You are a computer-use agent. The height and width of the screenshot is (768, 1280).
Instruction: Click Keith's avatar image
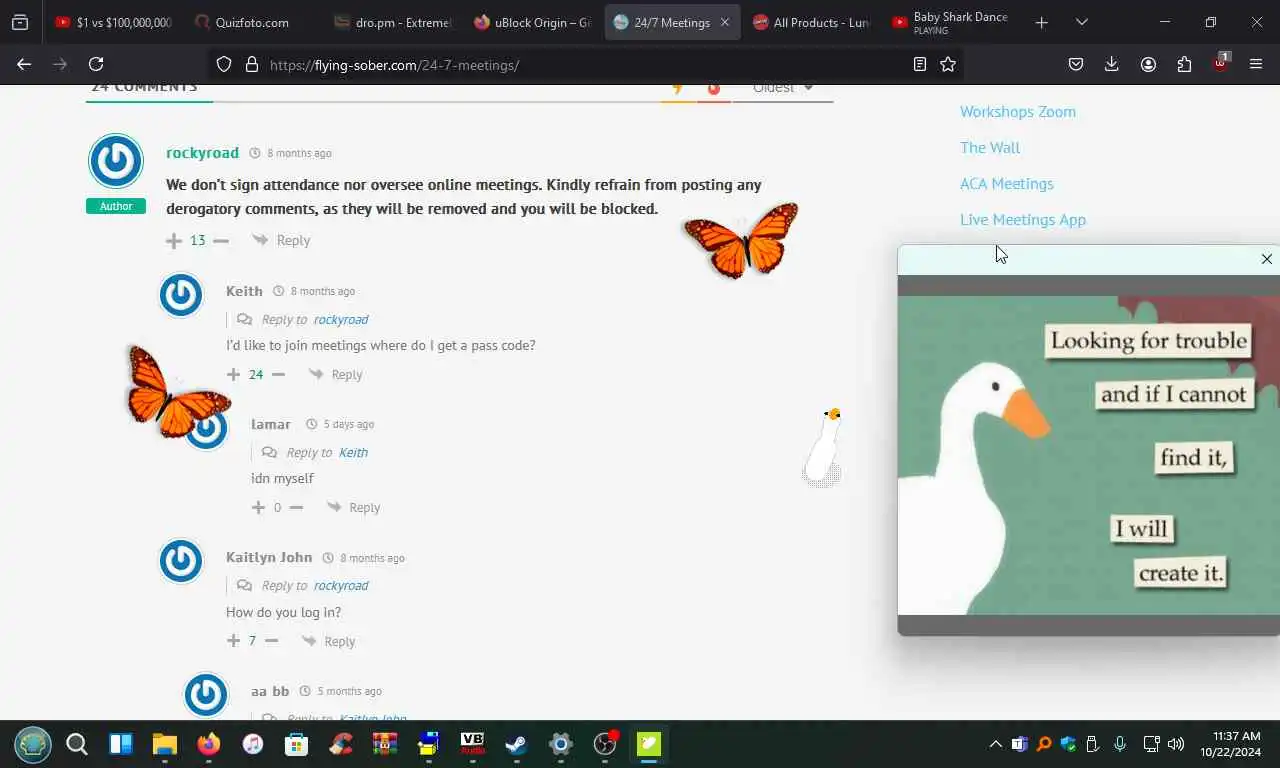click(x=181, y=295)
